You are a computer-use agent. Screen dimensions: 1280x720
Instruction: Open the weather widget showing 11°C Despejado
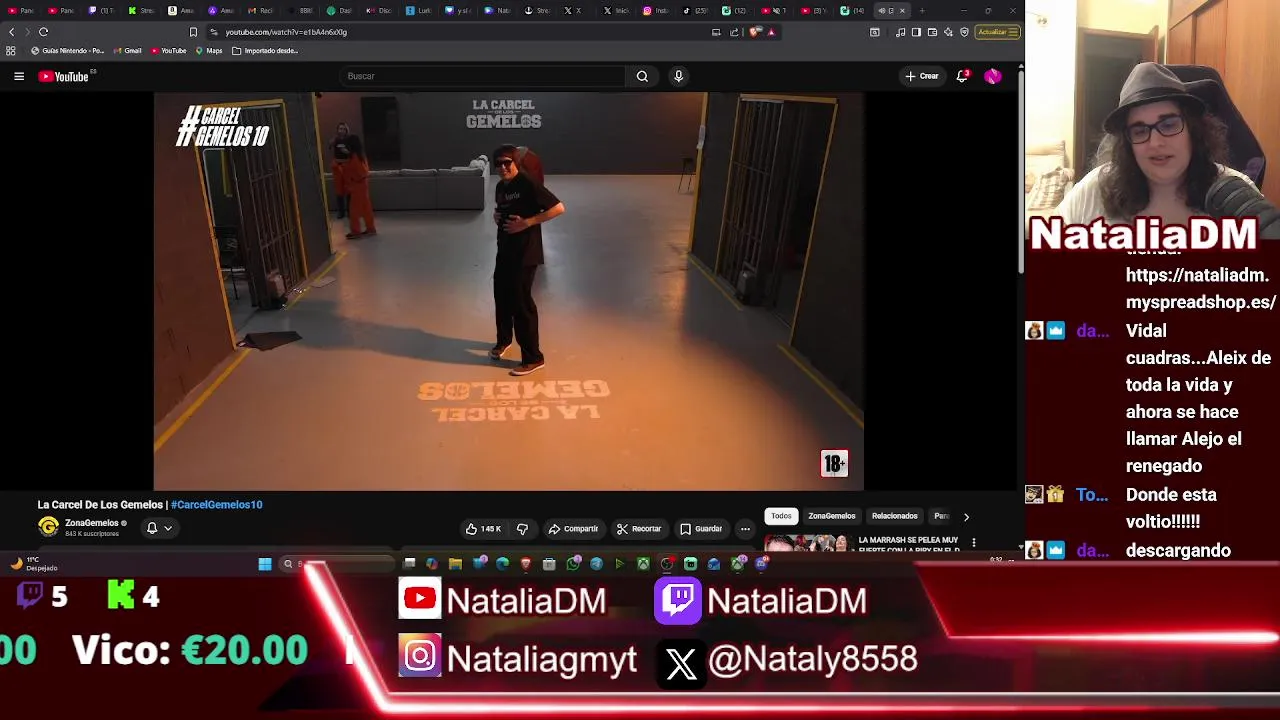(x=35, y=564)
